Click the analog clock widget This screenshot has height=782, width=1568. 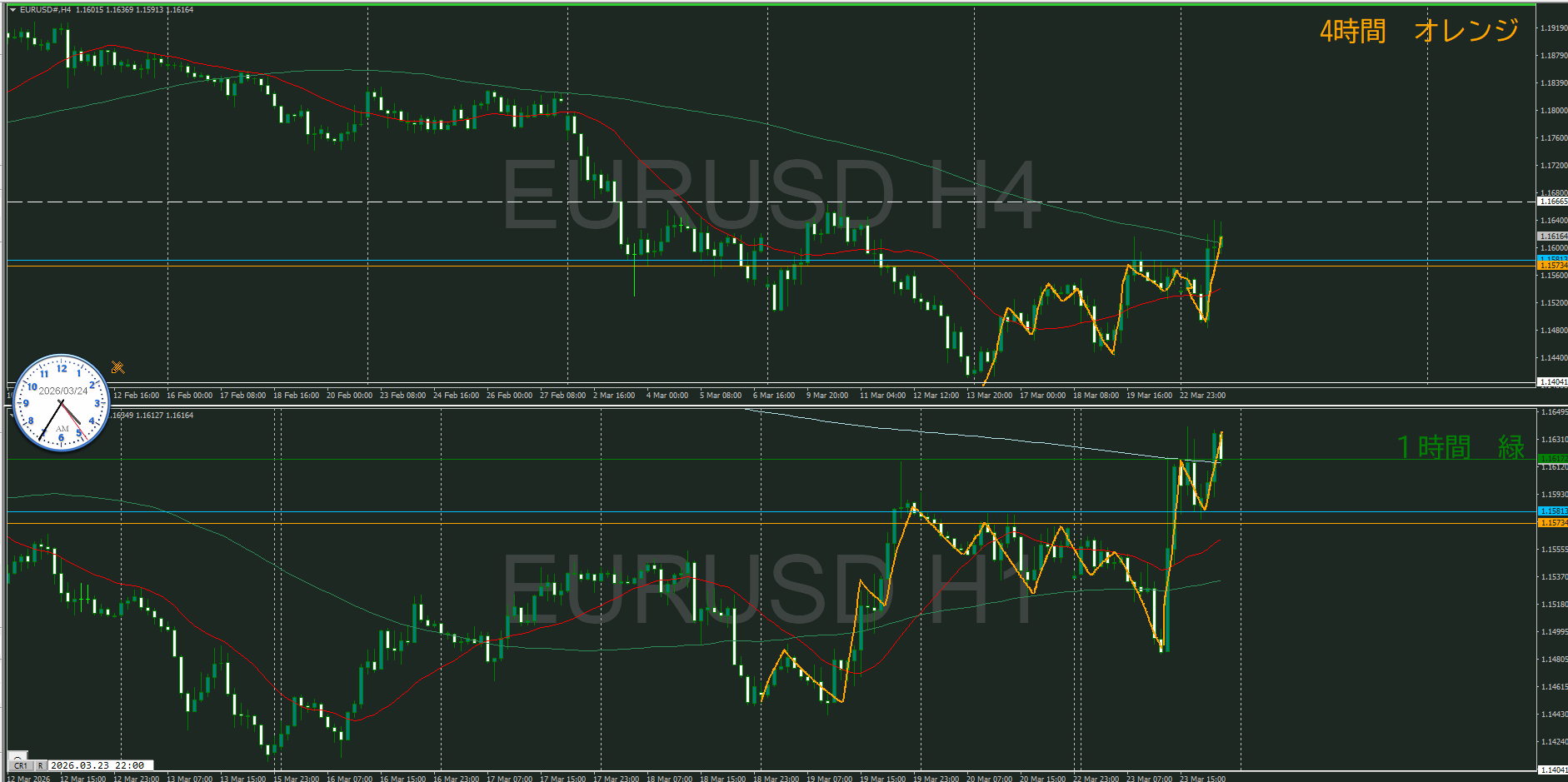coord(62,404)
